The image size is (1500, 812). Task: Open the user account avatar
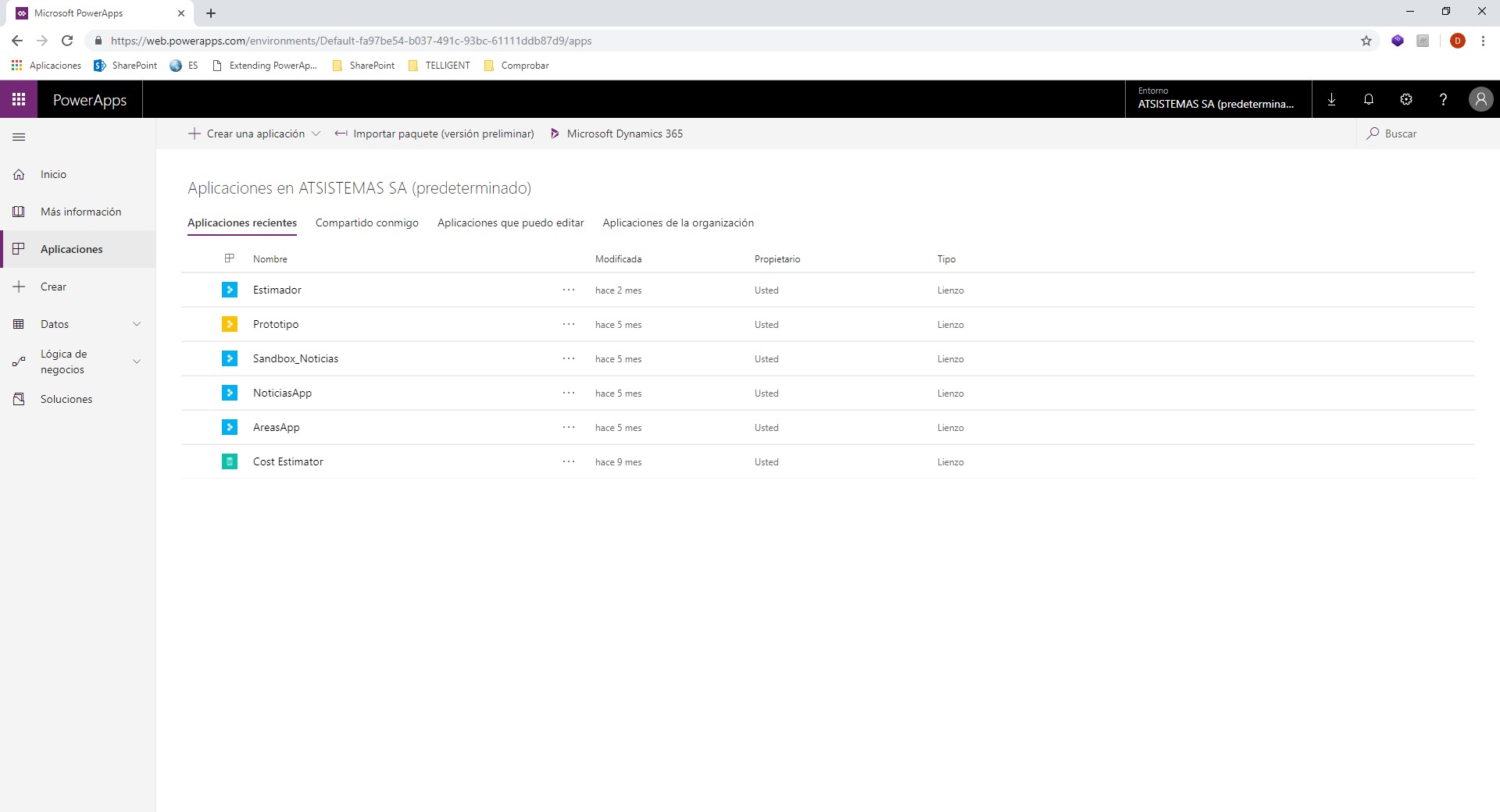click(1480, 99)
